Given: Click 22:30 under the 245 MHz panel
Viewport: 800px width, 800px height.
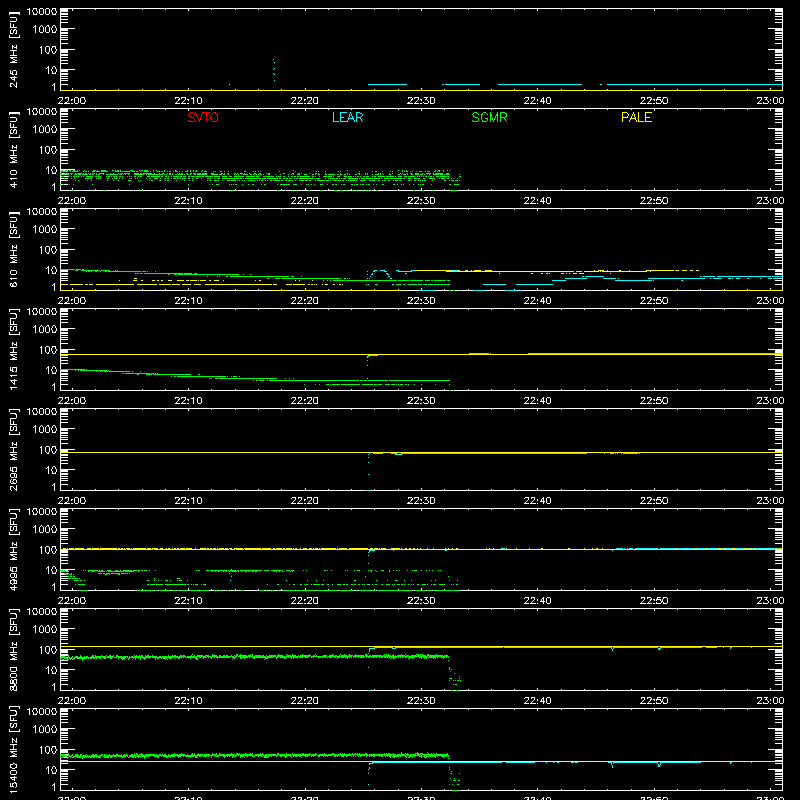Looking at the screenshot, I should (421, 101).
